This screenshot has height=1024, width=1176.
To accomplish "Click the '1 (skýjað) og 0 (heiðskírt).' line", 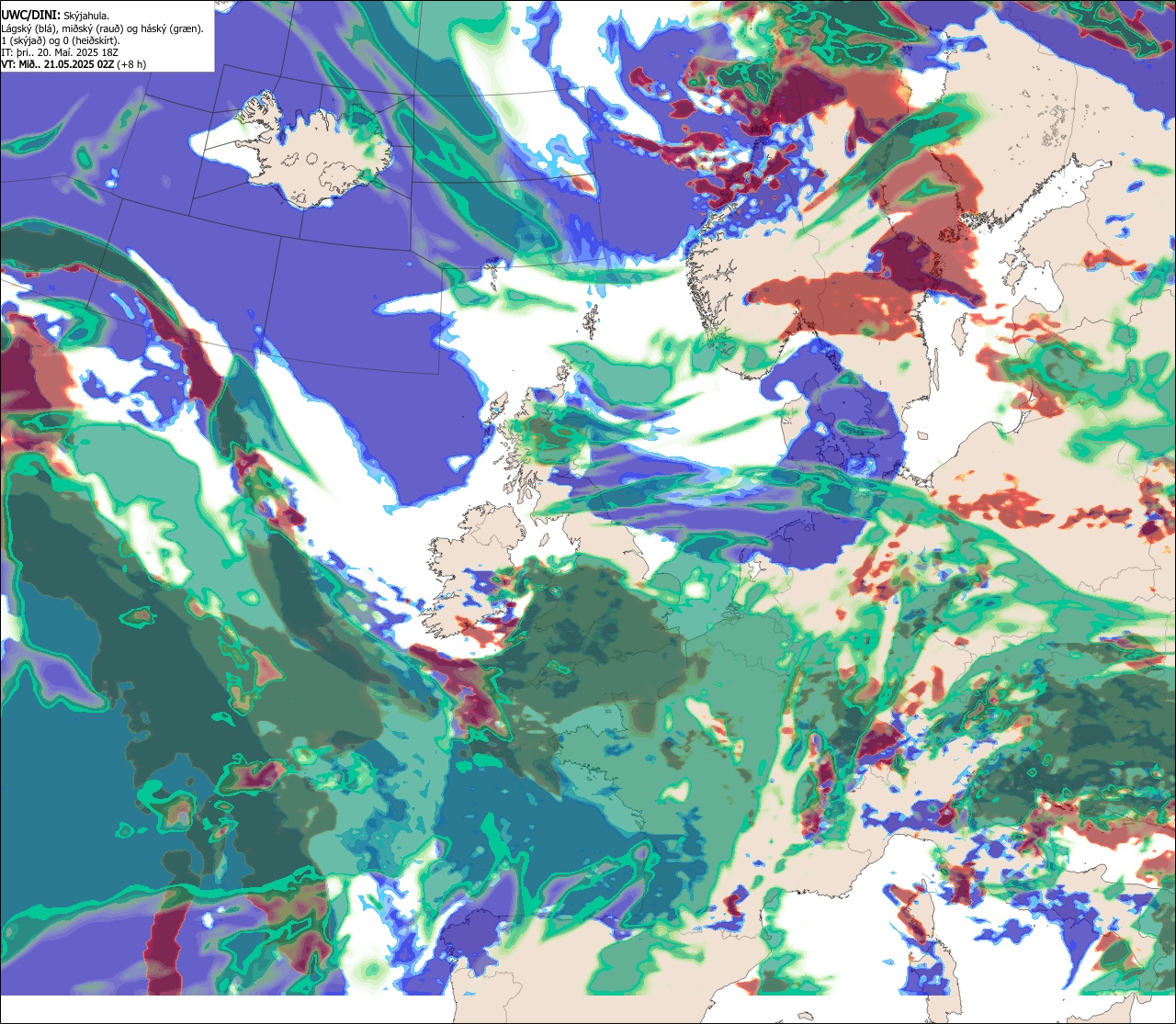I will pyautogui.click(x=60, y=39).
